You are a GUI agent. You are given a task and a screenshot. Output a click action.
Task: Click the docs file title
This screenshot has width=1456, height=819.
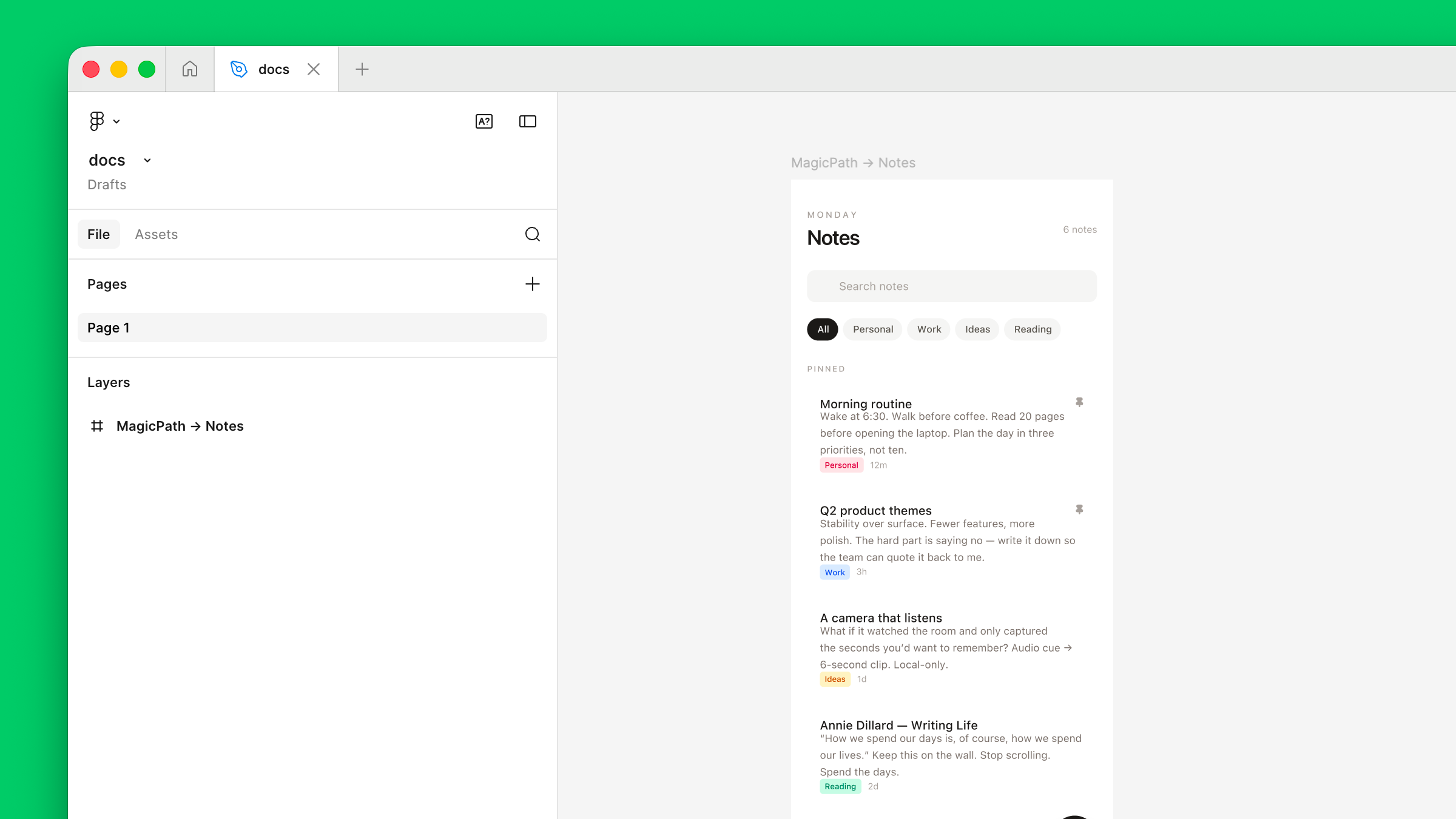107,160
